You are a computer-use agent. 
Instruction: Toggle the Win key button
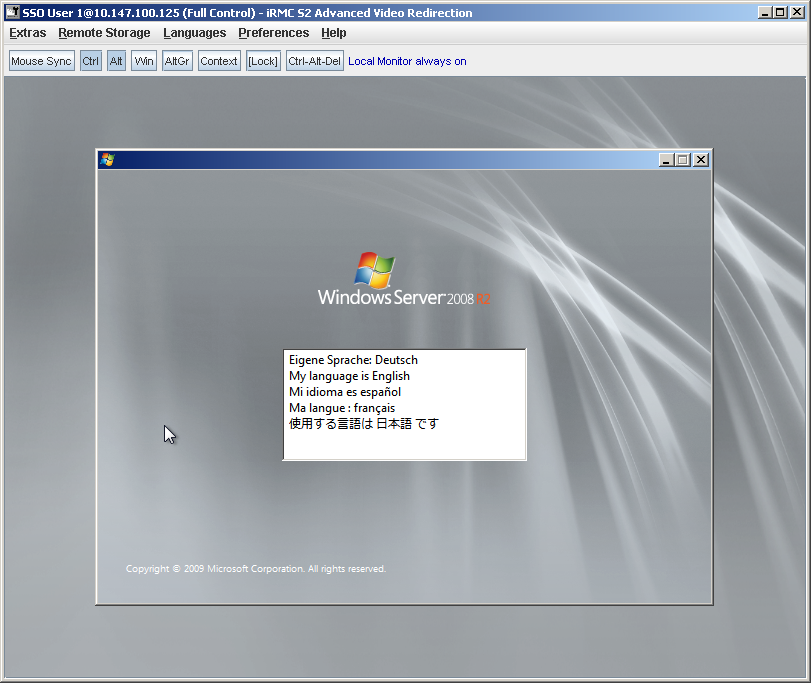pyautogui.click(x=144, y=61)
